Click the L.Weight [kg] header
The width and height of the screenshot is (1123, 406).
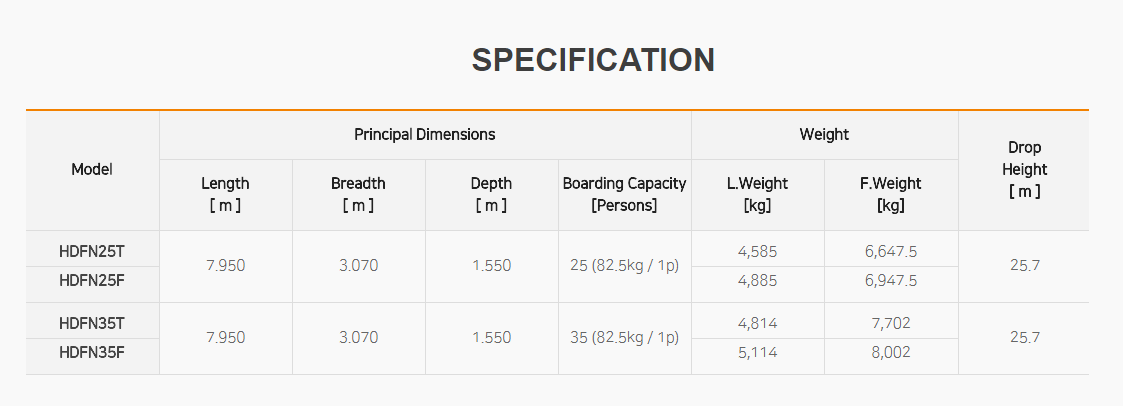click(757, 194)
